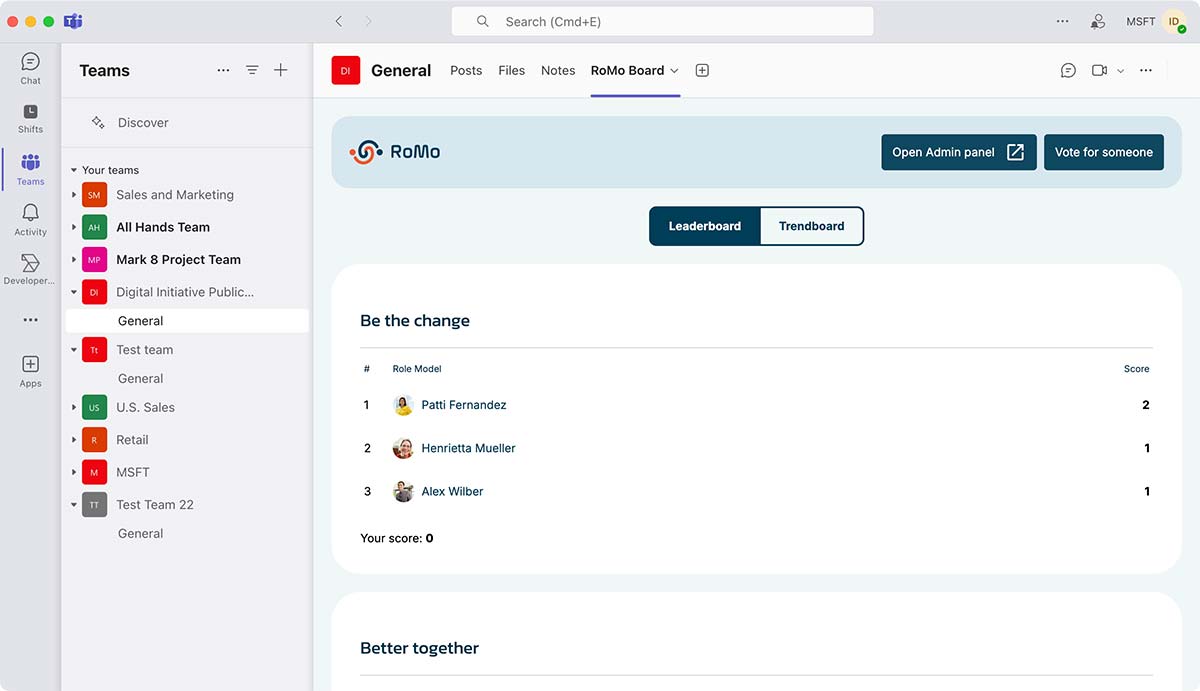Add a tab with the plus icon

click(x=702, y=70)
